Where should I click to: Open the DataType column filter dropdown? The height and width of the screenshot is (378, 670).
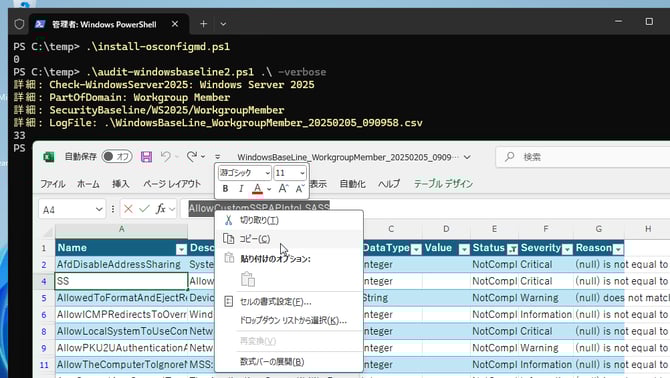click(x=416, y=249)
